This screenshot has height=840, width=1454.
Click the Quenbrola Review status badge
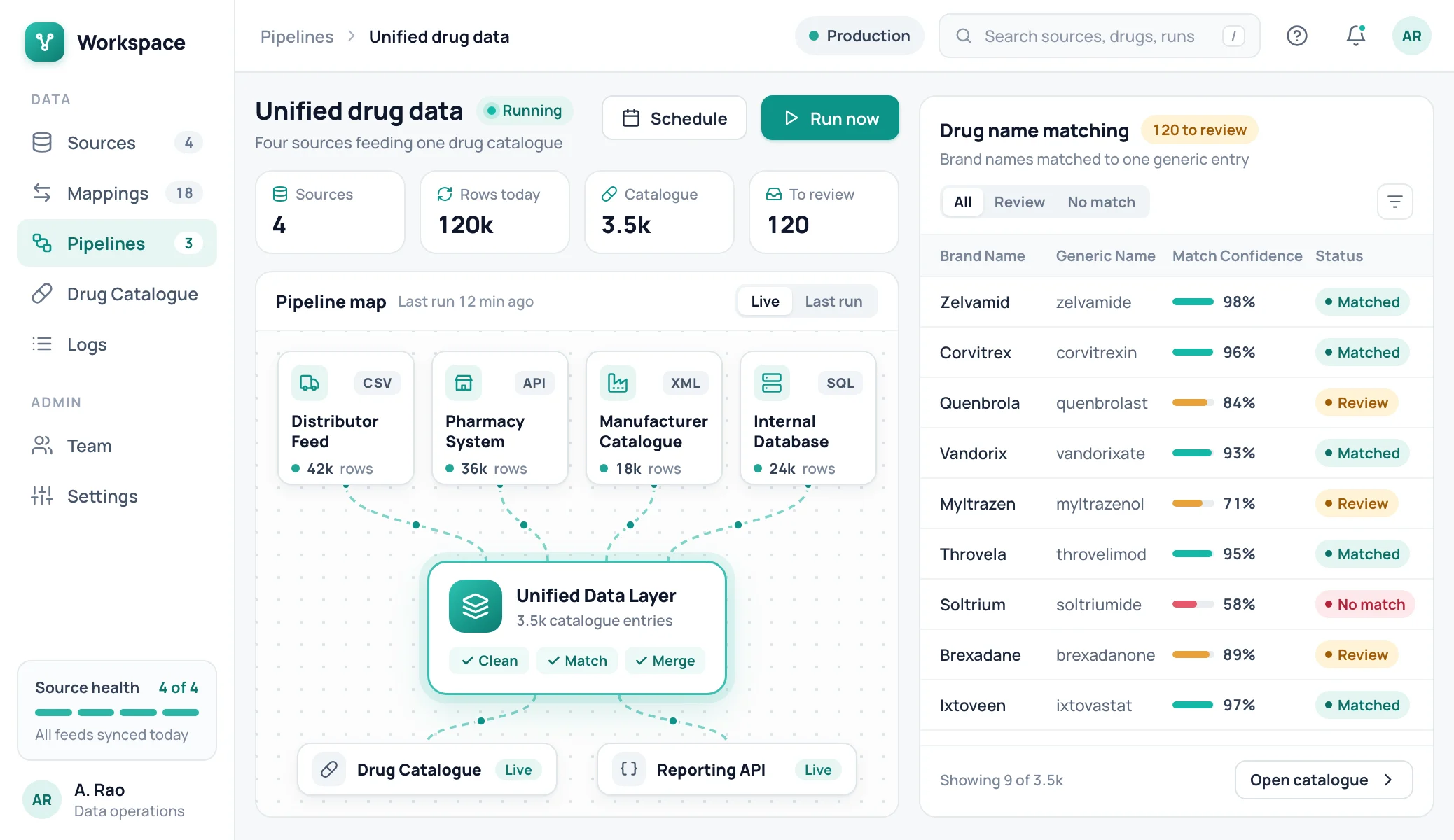click(1357, 402)
